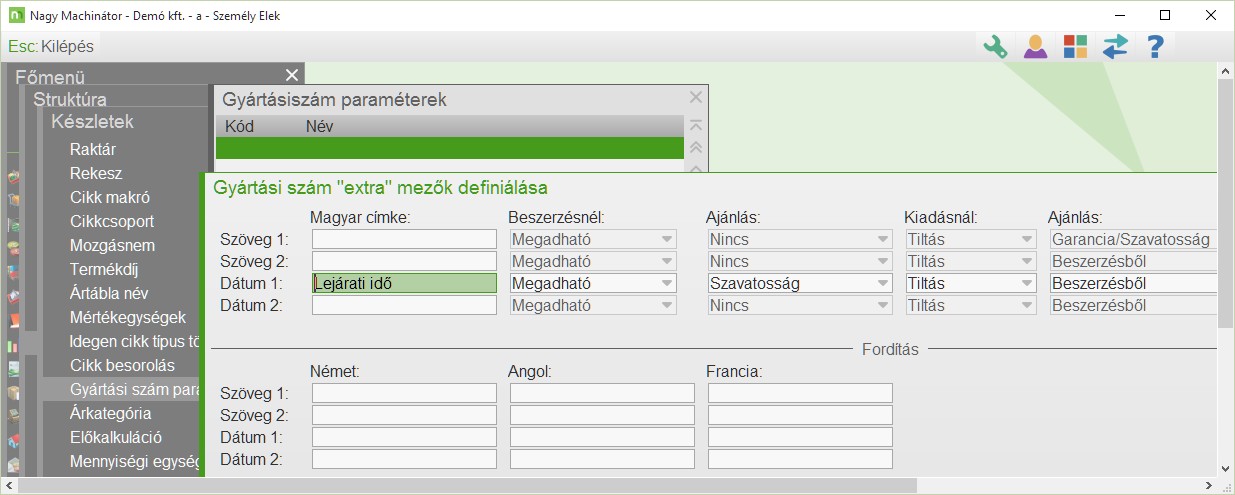Click the horizontal scrollbar thumb
Screen dimensions: 1235x495
(x=468, y=485)
